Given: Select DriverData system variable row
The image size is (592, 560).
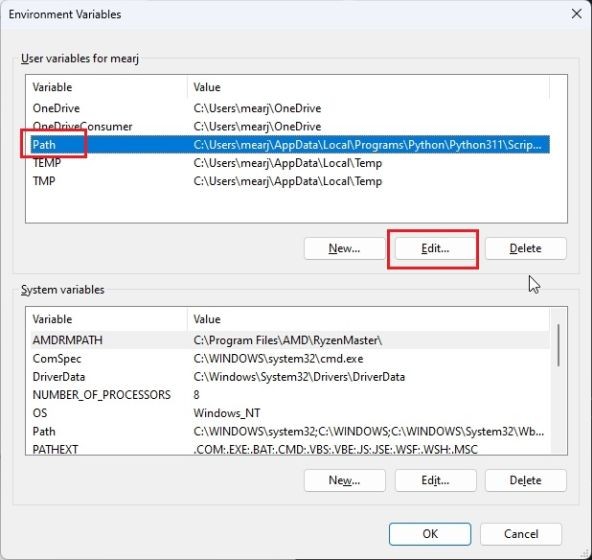Looking at the screenshot, I should (290, 376).
